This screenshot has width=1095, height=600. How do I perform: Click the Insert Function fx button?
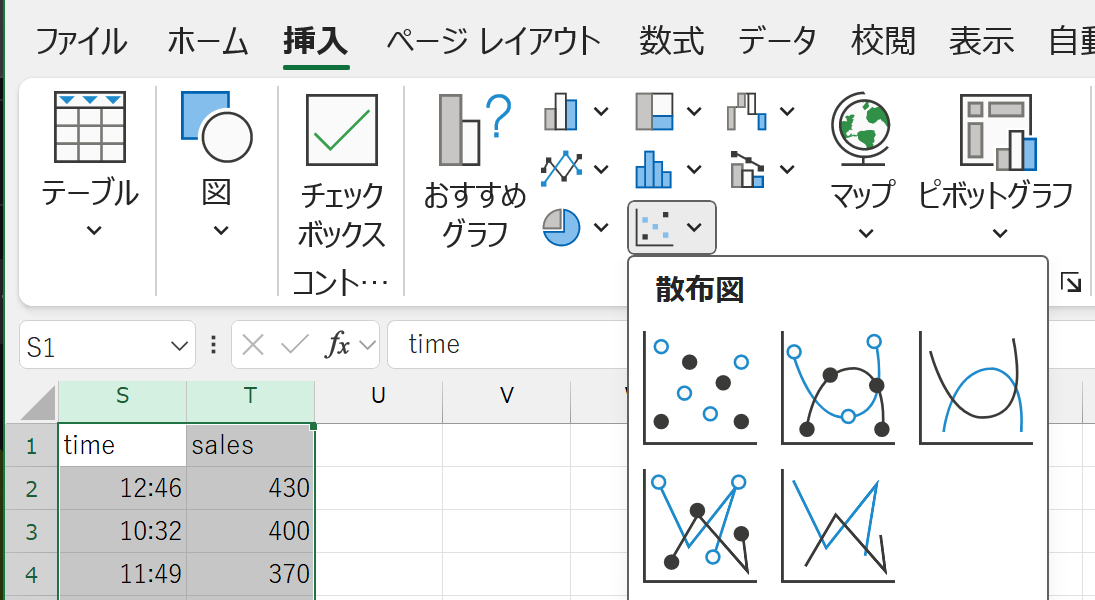pos(337,345)
